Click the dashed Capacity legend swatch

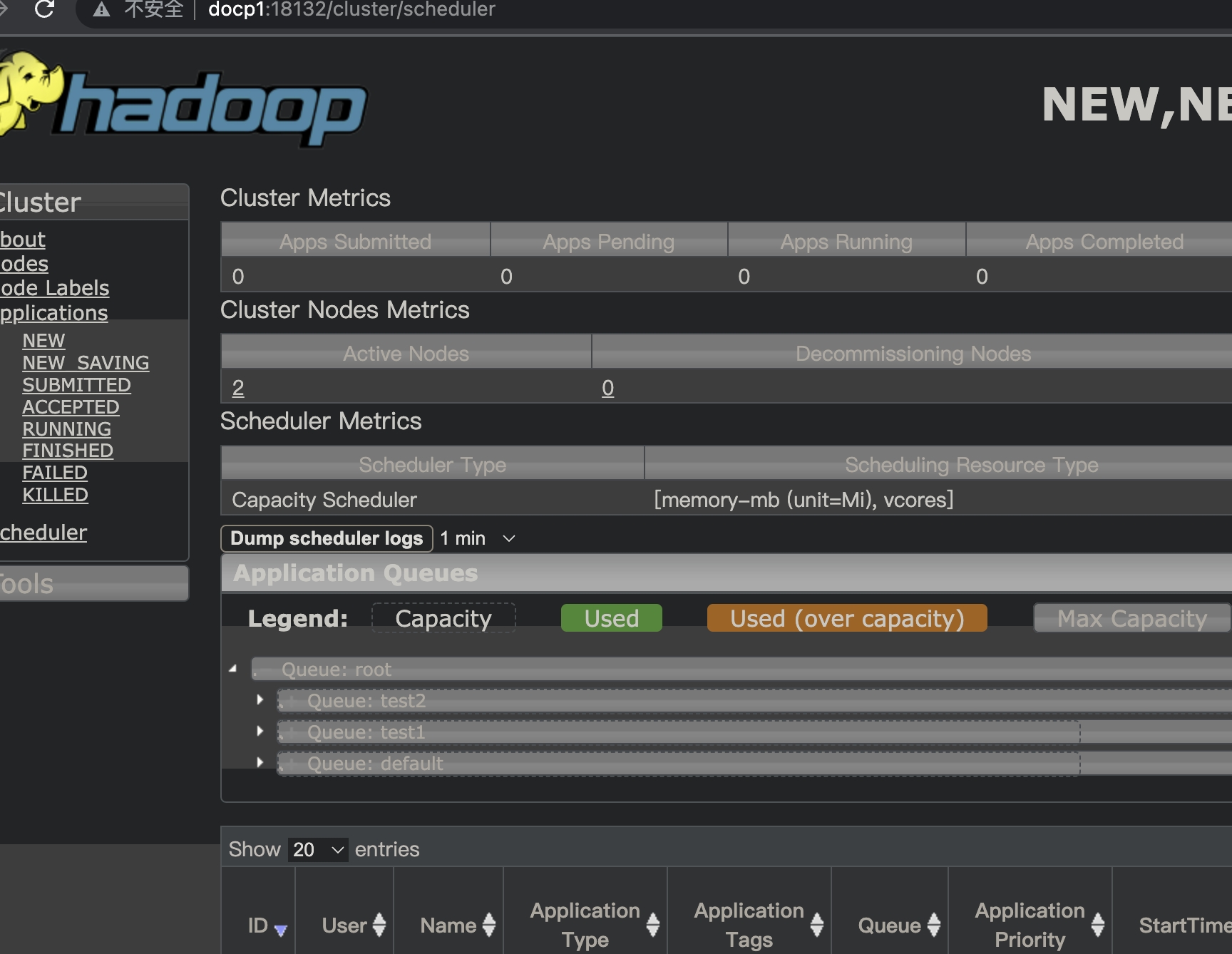tap(443, 618)
